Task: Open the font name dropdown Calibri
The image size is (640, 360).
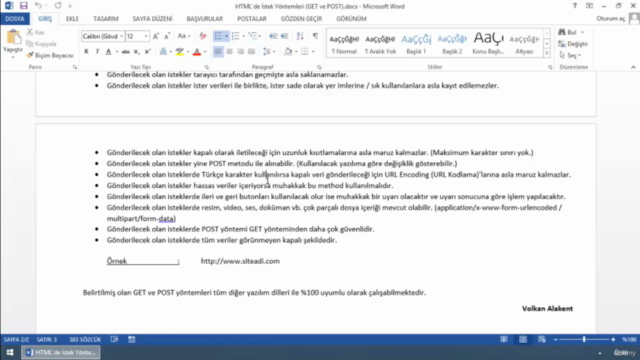Action: (121, 36)
